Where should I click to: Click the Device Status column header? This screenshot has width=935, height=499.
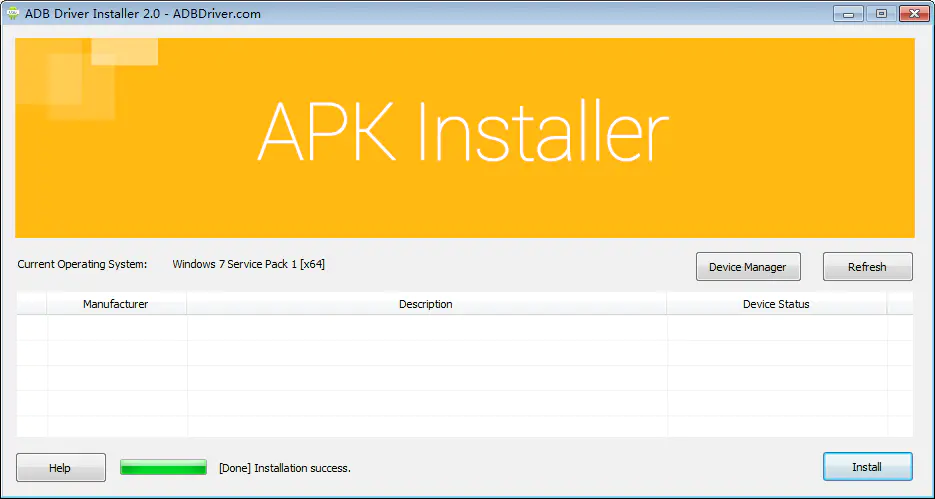pyautogui.click(x=776, y=304)
